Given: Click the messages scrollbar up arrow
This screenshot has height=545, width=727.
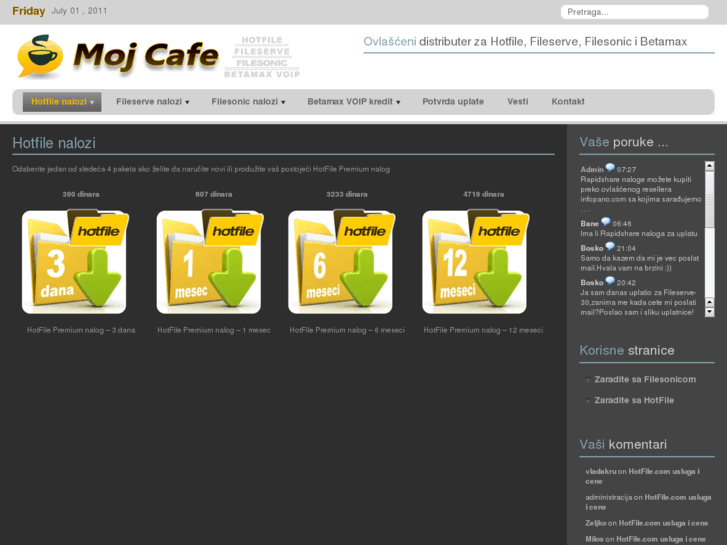Looking at the screenshot, I should pyautogui.click(x=709, y=166).
